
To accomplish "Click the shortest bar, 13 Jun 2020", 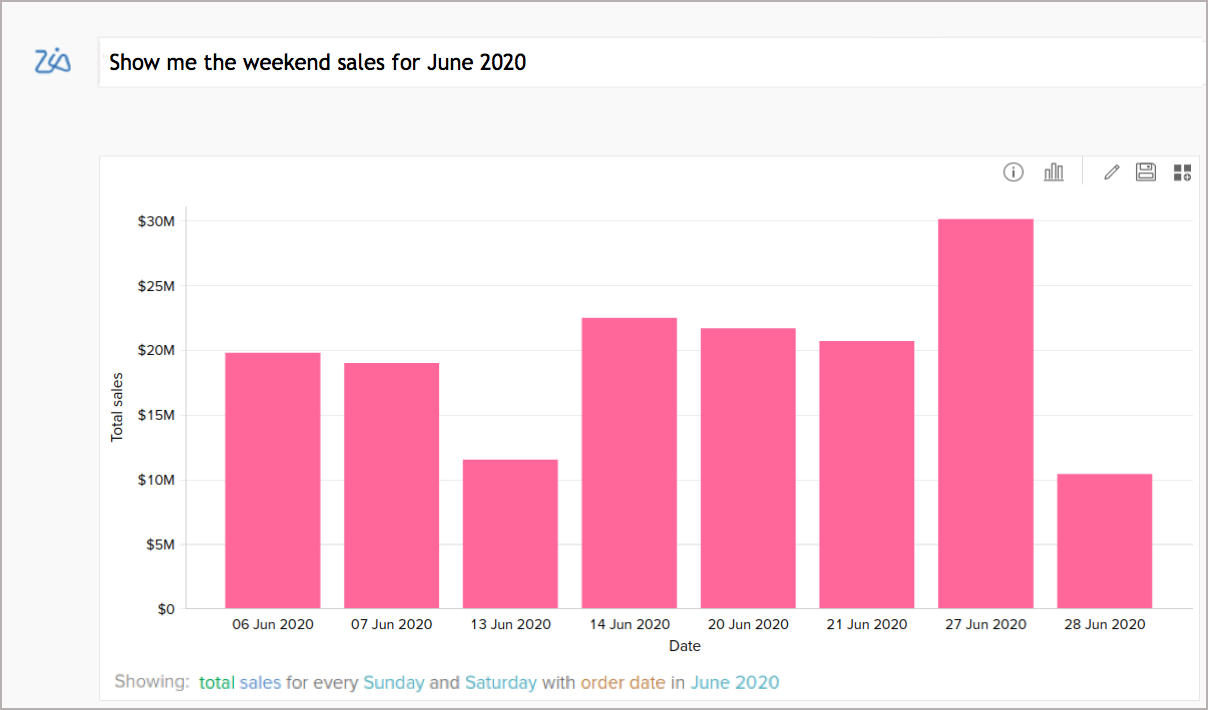I will 510,535.
